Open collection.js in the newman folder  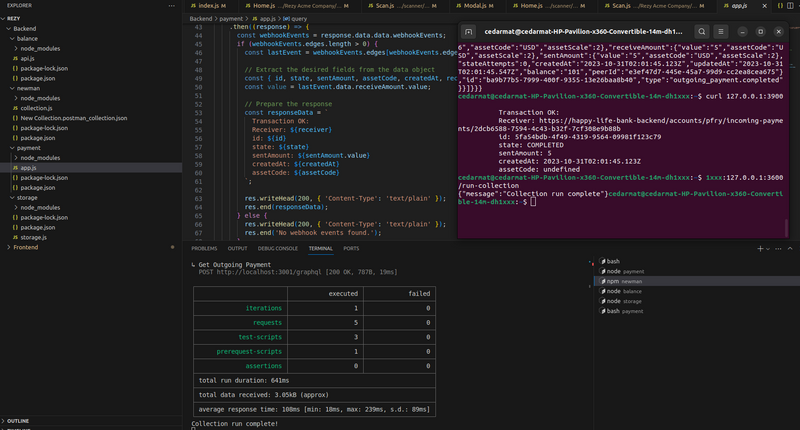pos(91,108)
